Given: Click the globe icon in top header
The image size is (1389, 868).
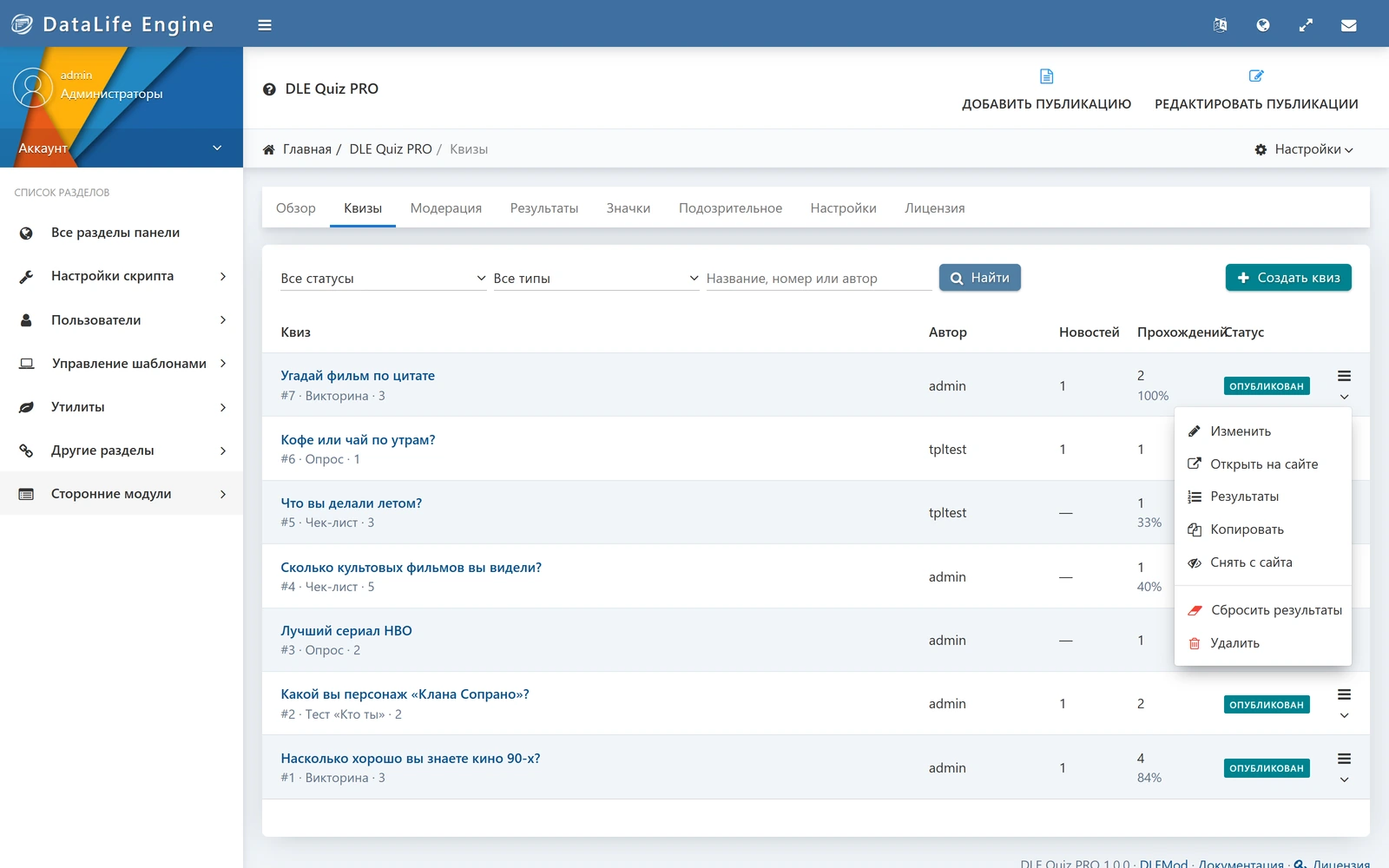Looking at the screenshot, I should [1263, 25].
